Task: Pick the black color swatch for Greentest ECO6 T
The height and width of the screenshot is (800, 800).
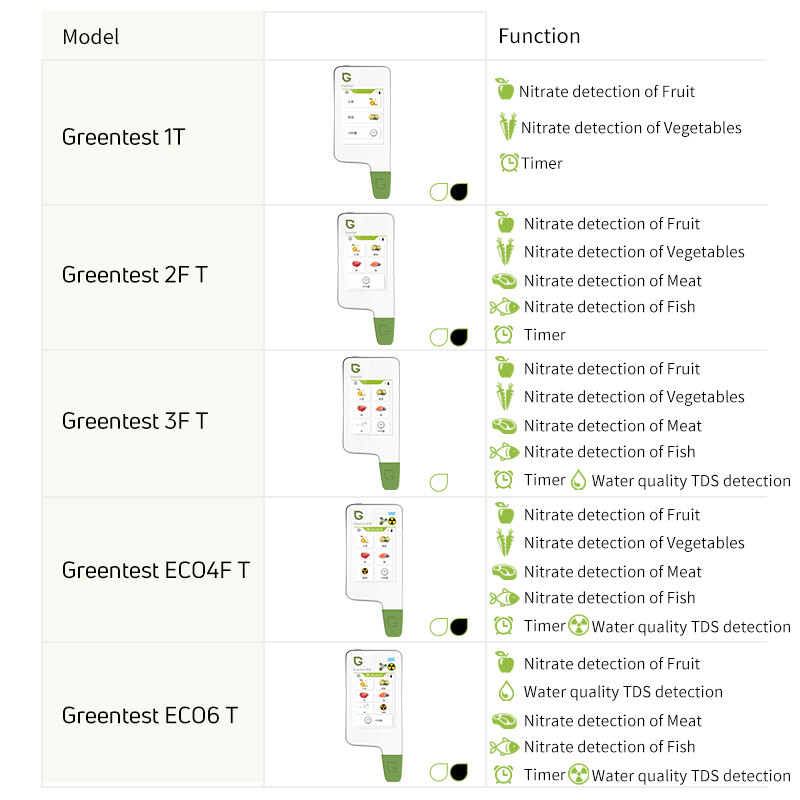Action: point(460,772)
